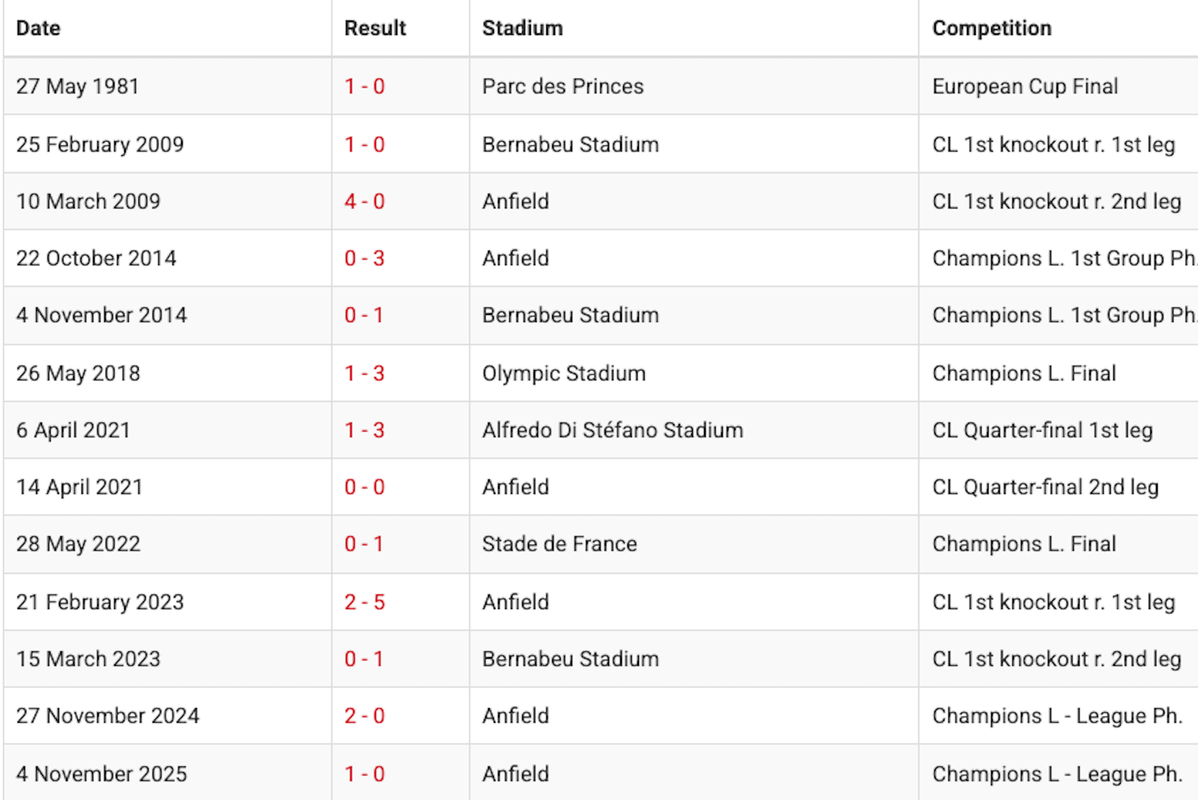Click the Competition column header
Screen dimensions: 1198x800
click(x=991, y=29)
